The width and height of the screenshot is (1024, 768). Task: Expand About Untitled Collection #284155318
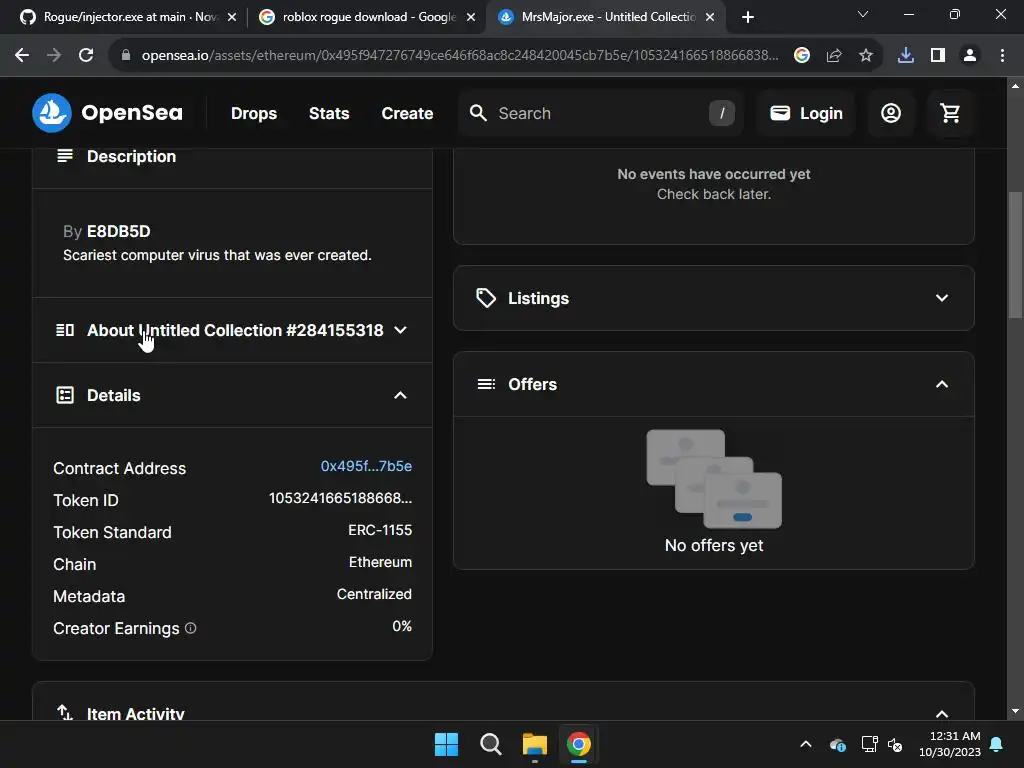(232, 330)
